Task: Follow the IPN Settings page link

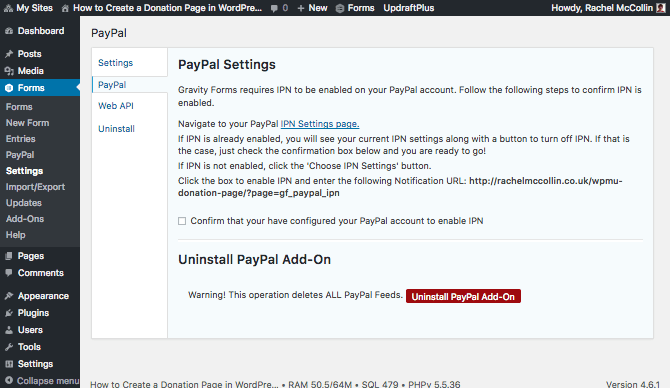Action: coord(320,124)
